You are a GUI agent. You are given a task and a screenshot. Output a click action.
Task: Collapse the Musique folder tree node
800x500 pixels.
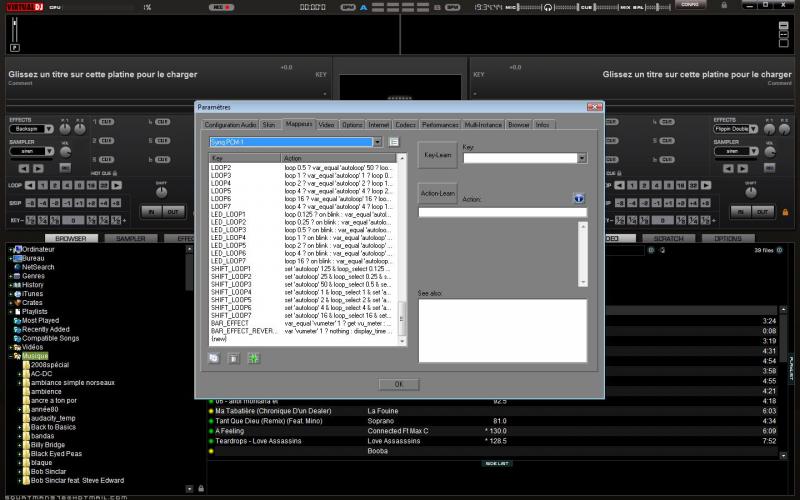[11, 356]
